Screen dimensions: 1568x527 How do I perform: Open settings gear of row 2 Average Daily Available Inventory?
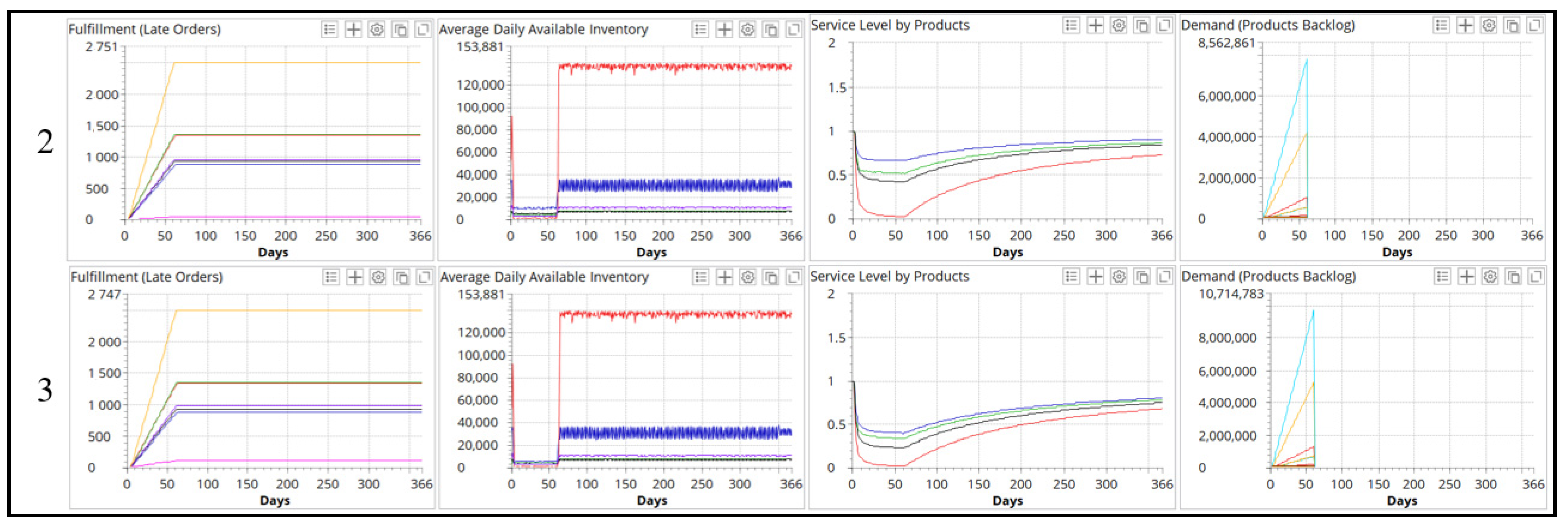click(x=747, y=29)
